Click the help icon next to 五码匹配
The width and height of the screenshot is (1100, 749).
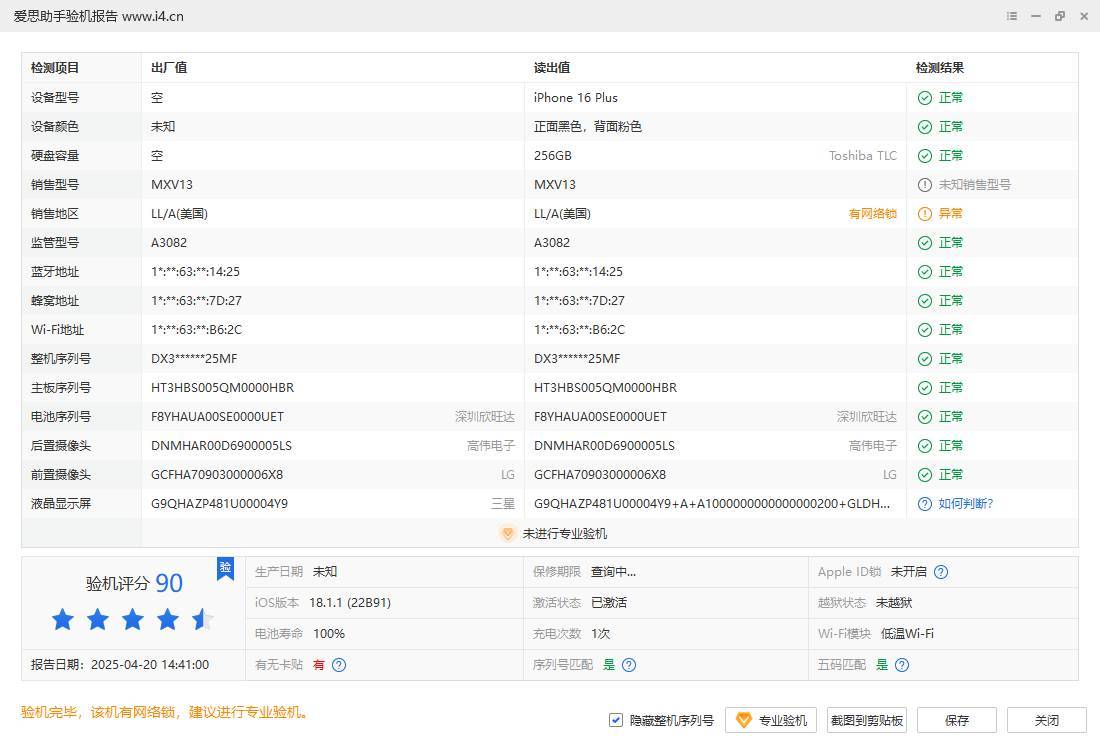pos(902,665)
